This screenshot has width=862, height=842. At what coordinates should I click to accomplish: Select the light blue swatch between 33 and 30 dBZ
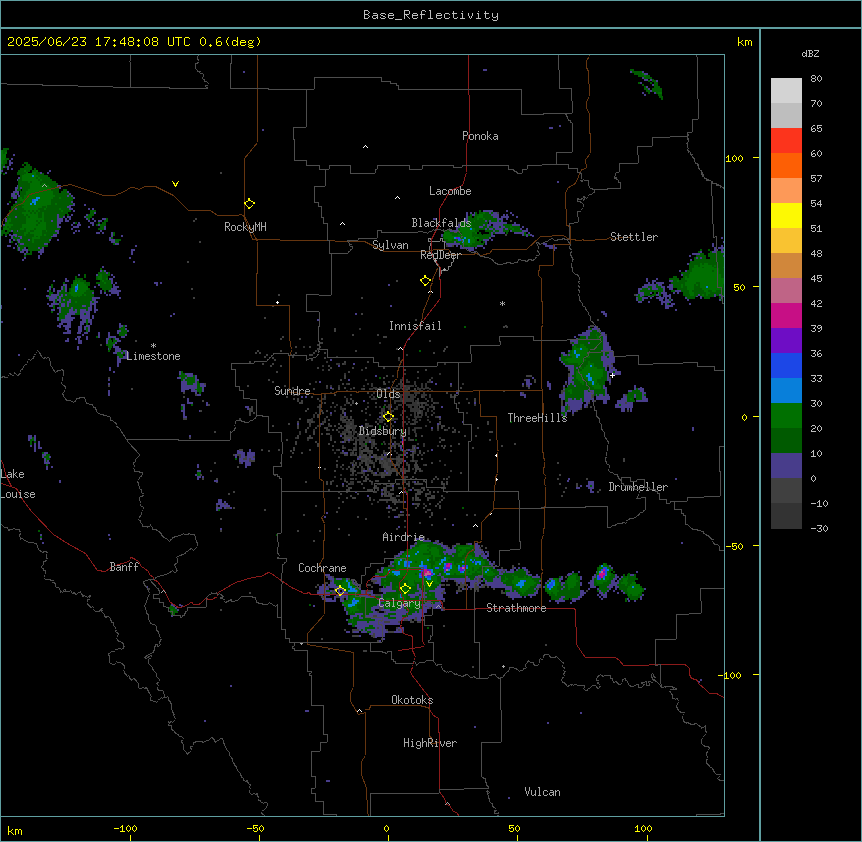click(x=786, y=391)
